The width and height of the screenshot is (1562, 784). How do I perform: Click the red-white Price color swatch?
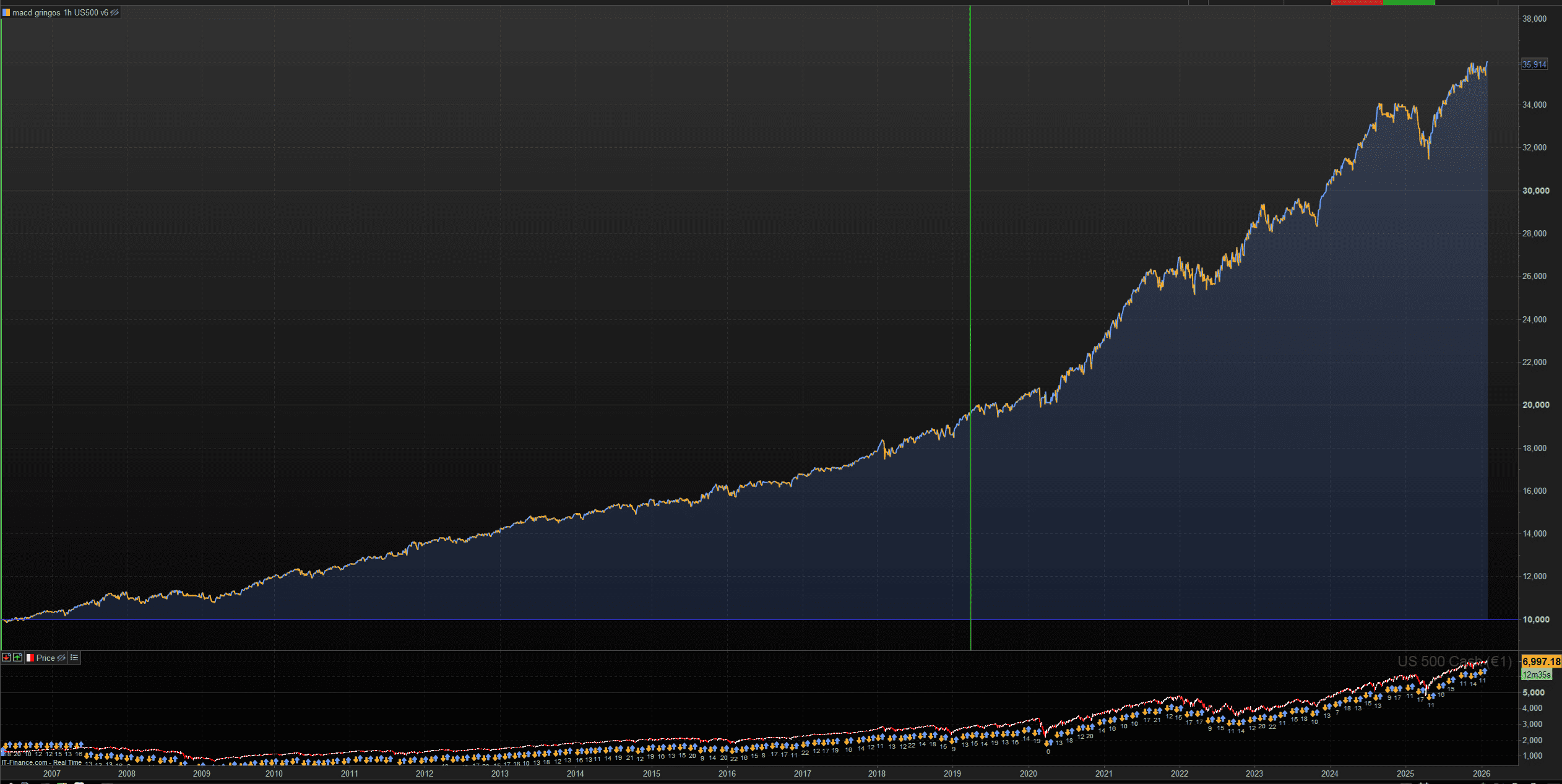click(30, 658)
